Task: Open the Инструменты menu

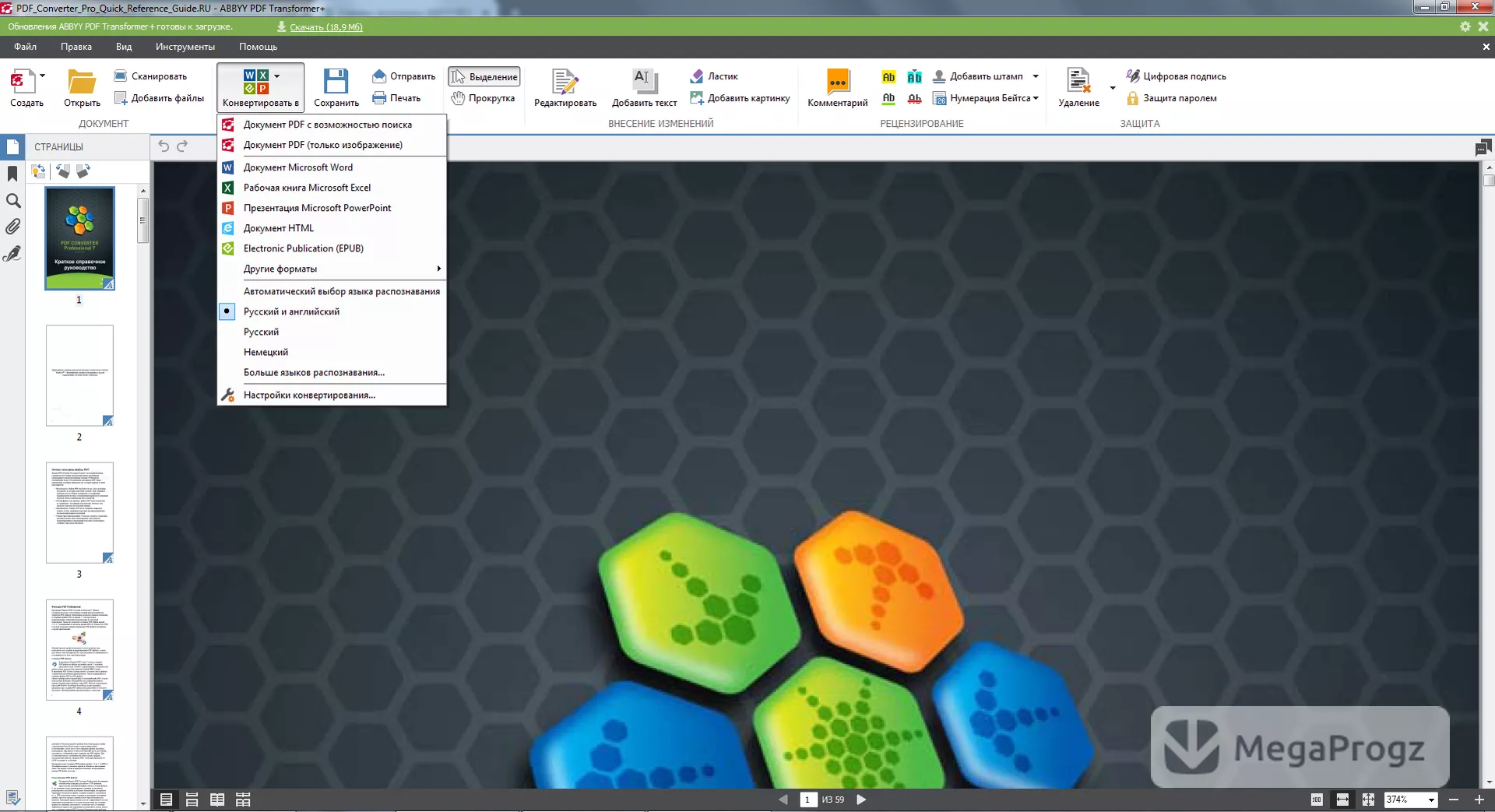Action: click(185, 47)
